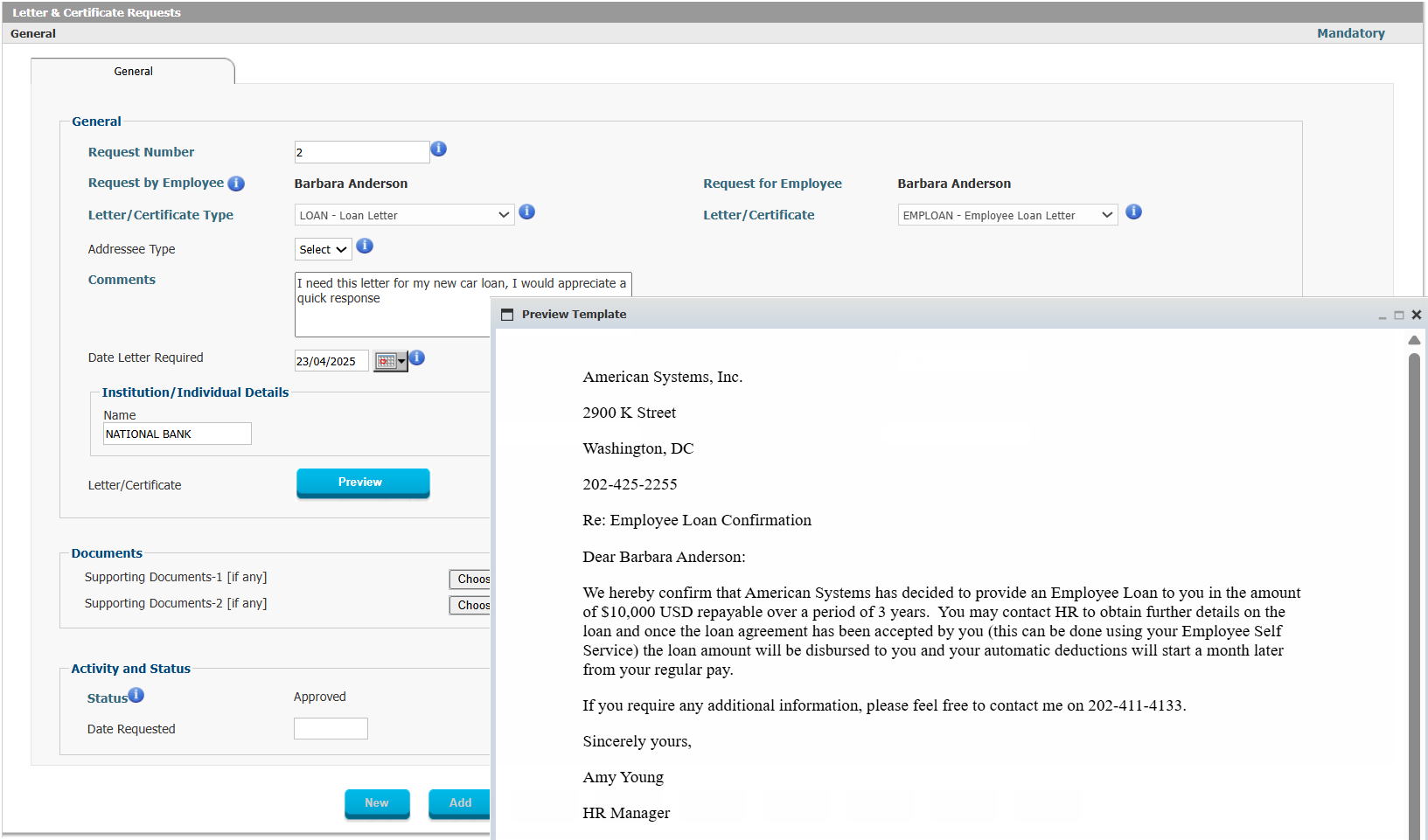Click the Date Requested input field

[x=331, y=729]
